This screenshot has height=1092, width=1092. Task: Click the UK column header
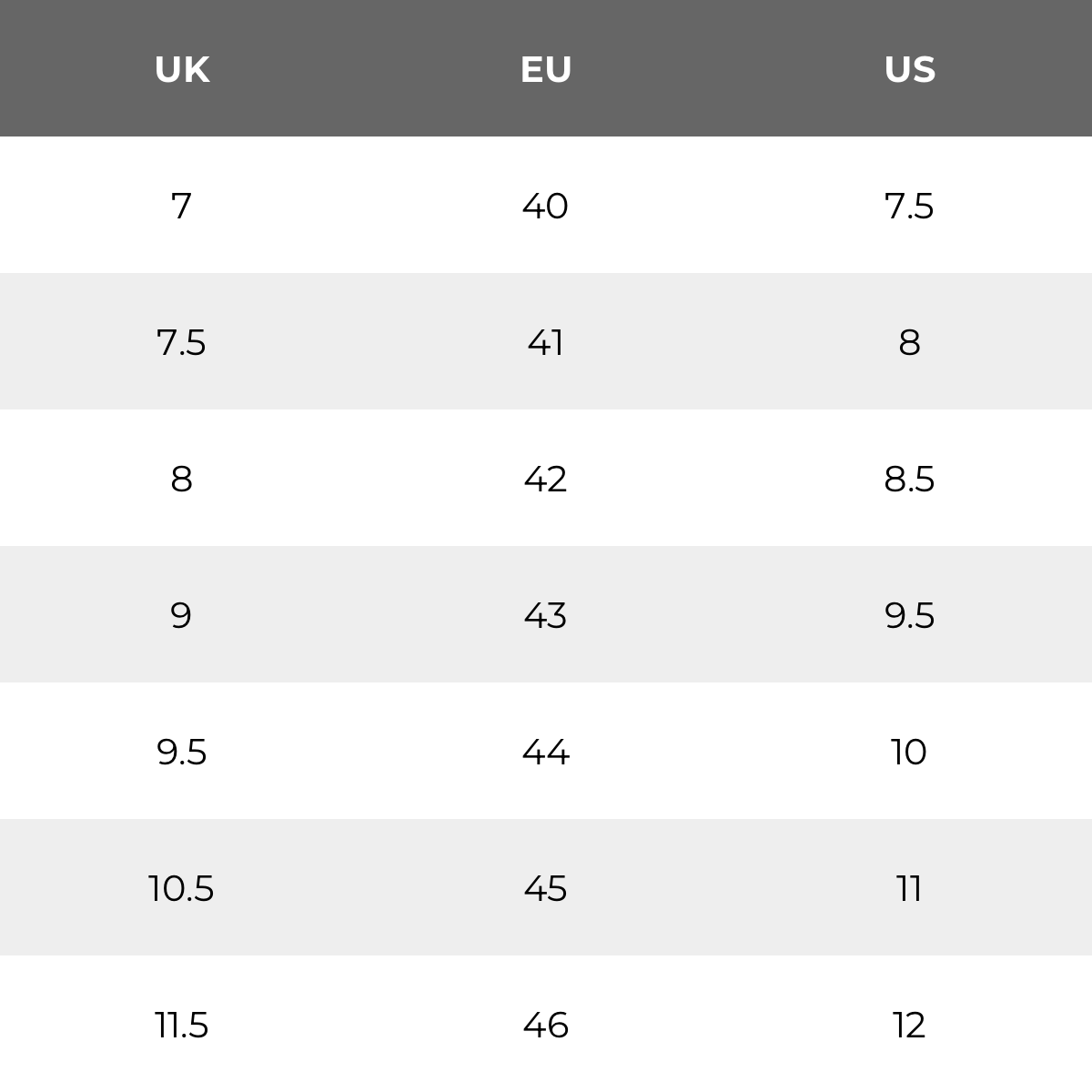pyautogui.click(x=182, y=70)
